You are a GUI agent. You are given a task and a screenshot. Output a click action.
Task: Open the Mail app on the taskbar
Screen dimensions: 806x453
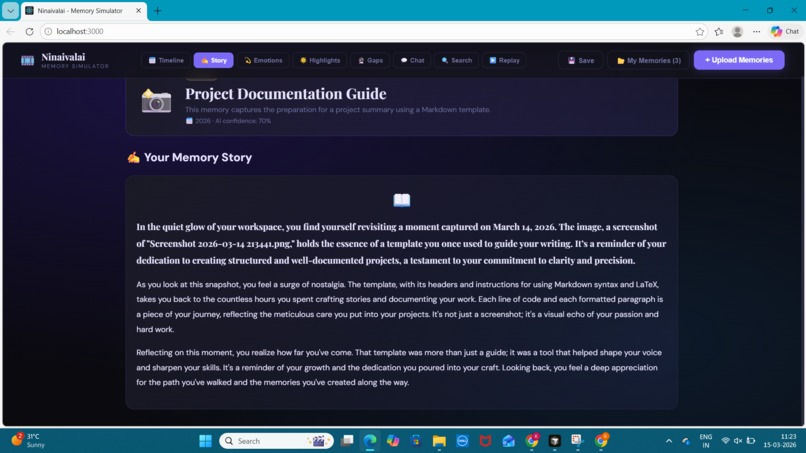click(508, 441)
